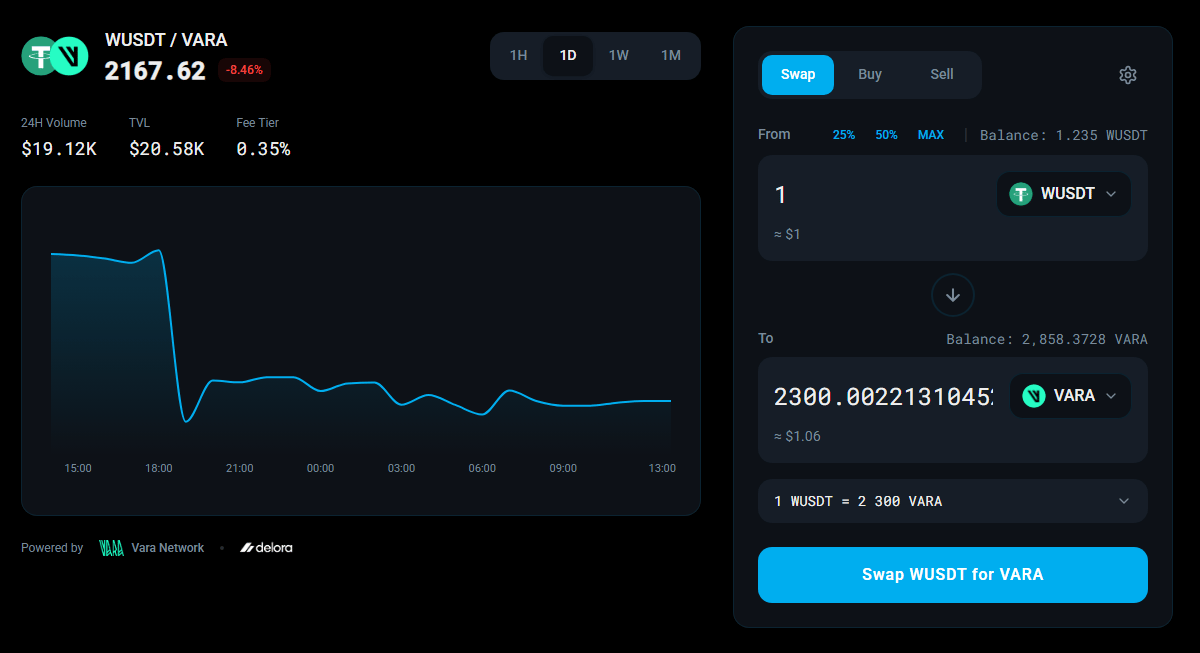Image resolution: width=1200 pixels, height=653 pixels.
Task: Open the WUSDT token dropdown
Action: [1064, 194]
